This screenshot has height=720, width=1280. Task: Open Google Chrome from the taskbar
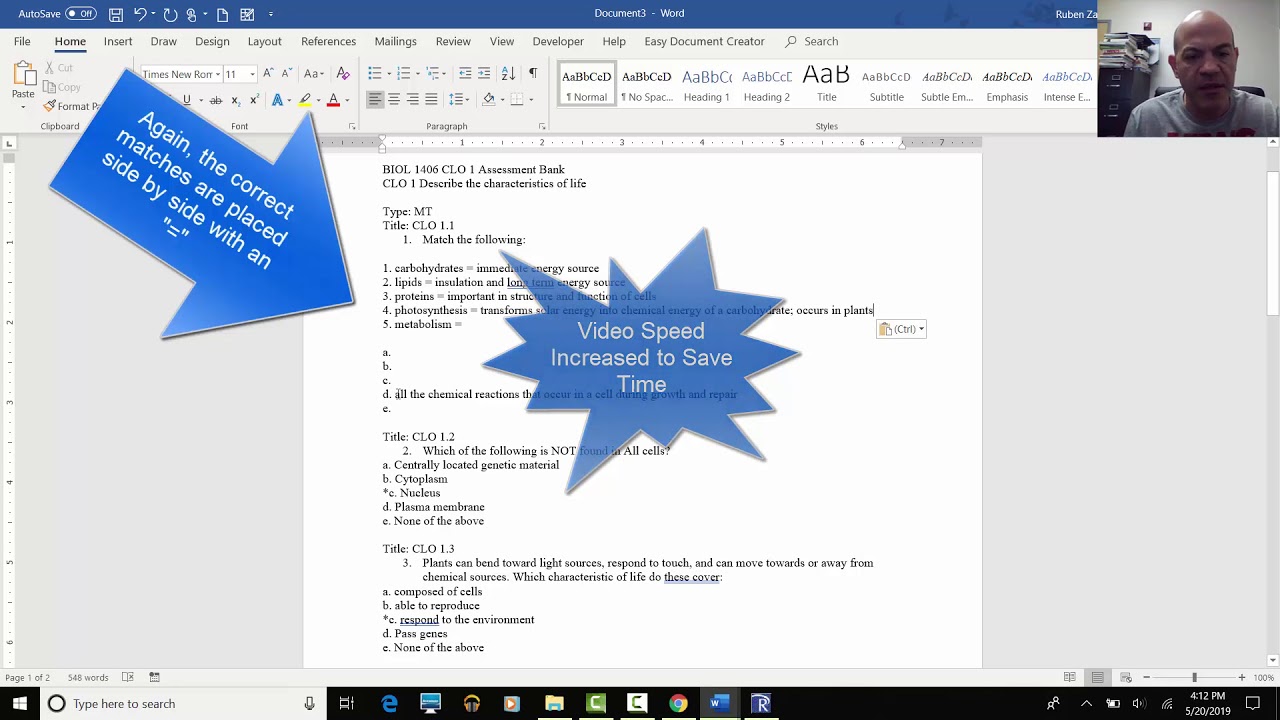coord(678,704)
